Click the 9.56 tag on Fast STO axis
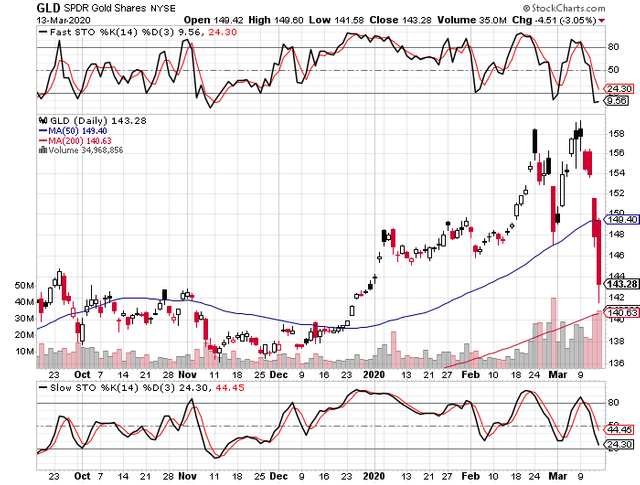Screen dimensions: 640x485 tap(617, 100)
